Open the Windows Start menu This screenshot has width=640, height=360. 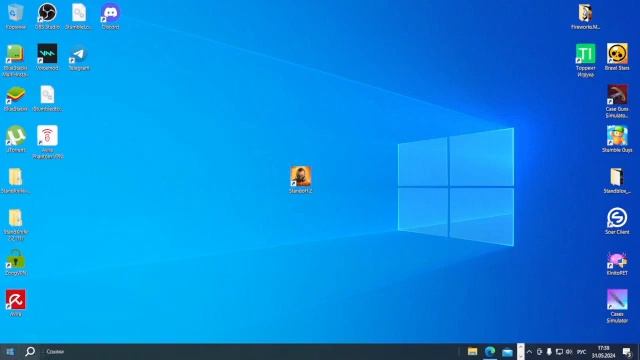10,351
